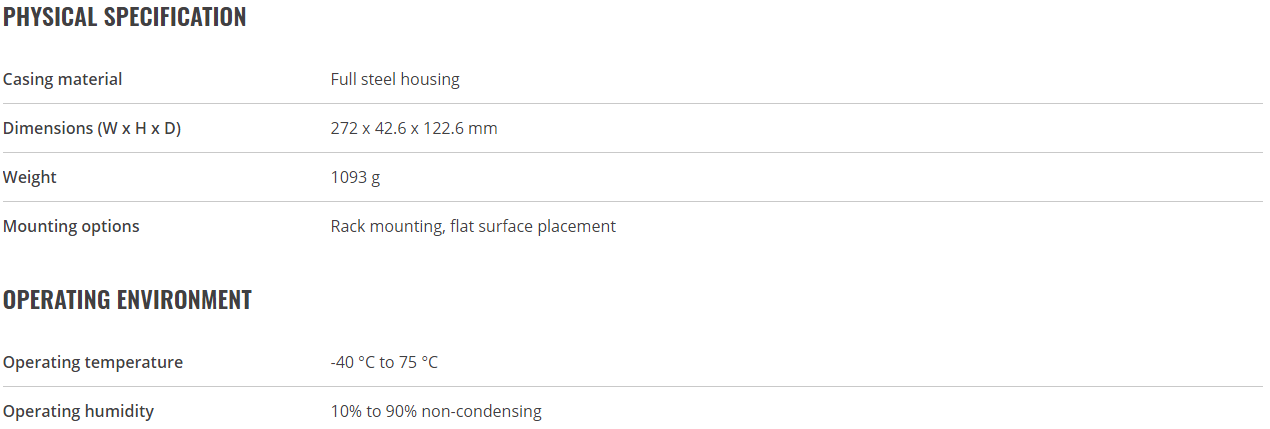The image size is (1270, 429).
Task: Select the Dimensions (W x H x D) label
Action: click(92, 128)
